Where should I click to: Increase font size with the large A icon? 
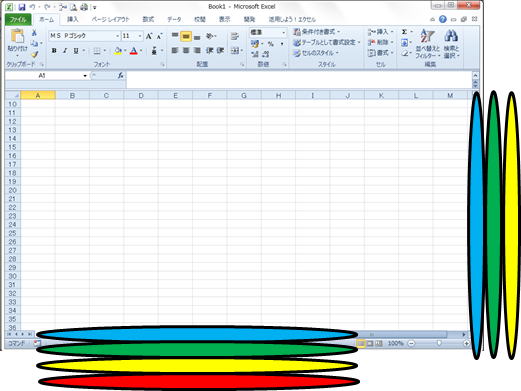(x=149, y=36)
